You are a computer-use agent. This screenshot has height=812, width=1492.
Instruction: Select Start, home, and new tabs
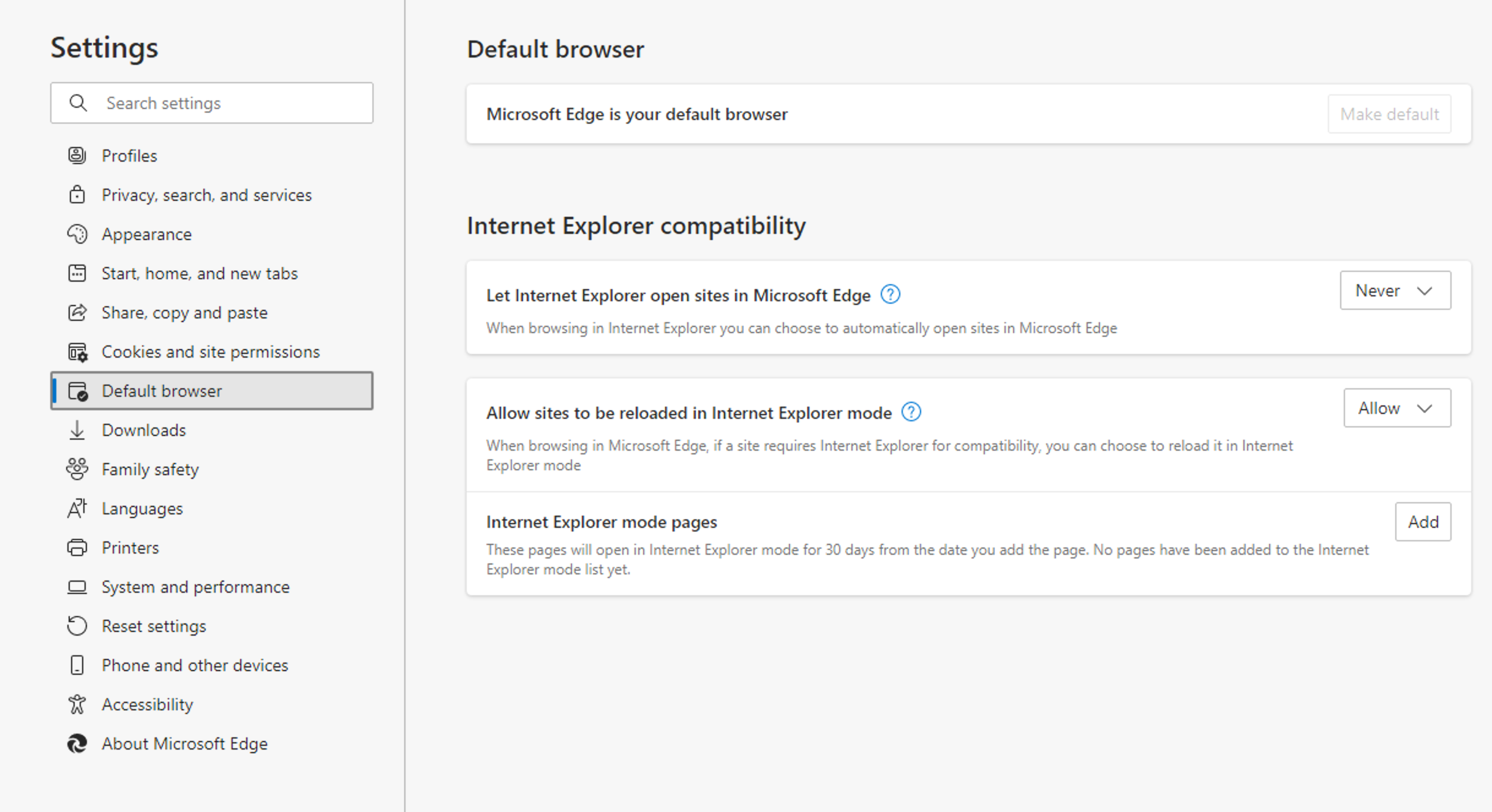(199, 273)
